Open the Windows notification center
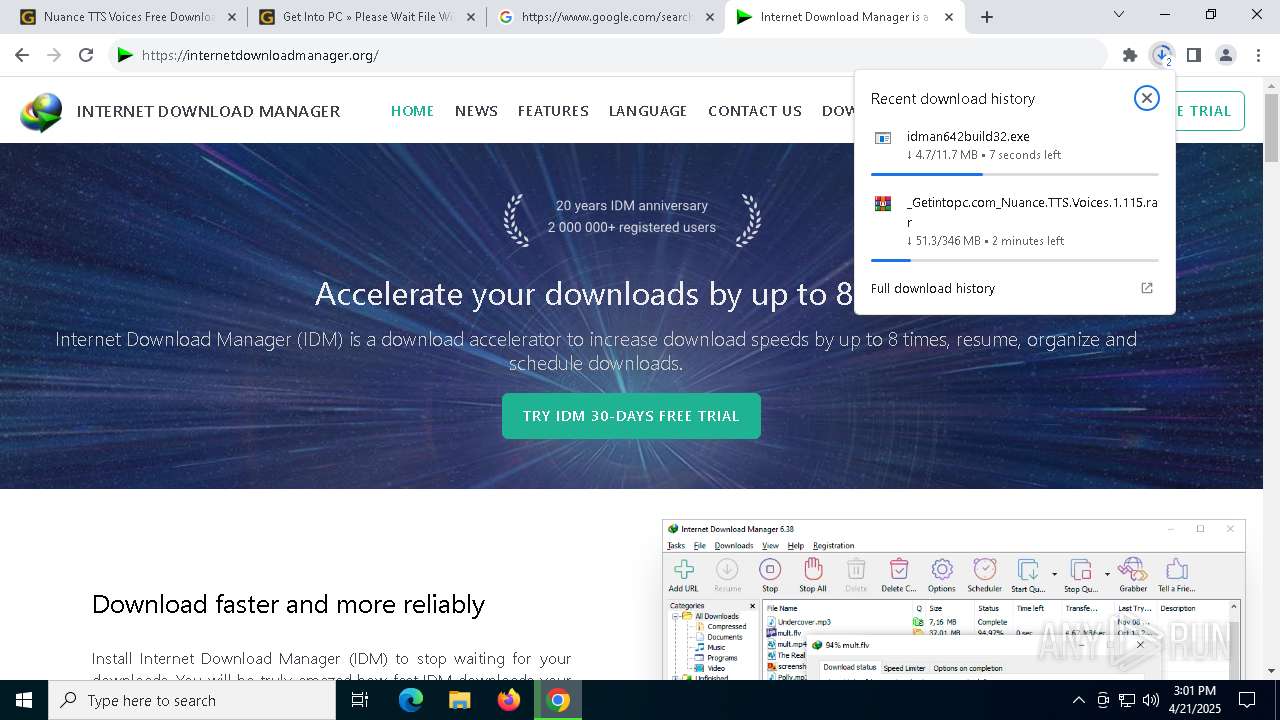 pyautogui.click(x=1247, y=700)
